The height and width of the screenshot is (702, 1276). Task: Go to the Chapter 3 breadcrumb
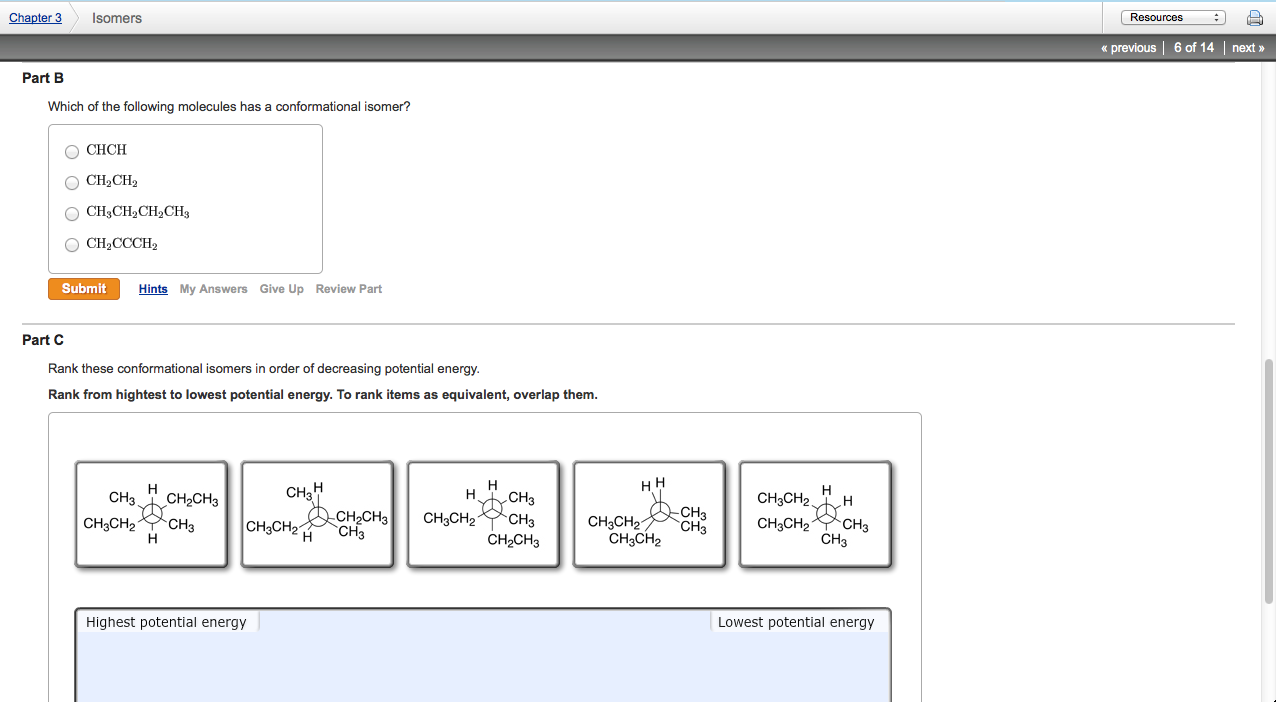tap(35, 18)
